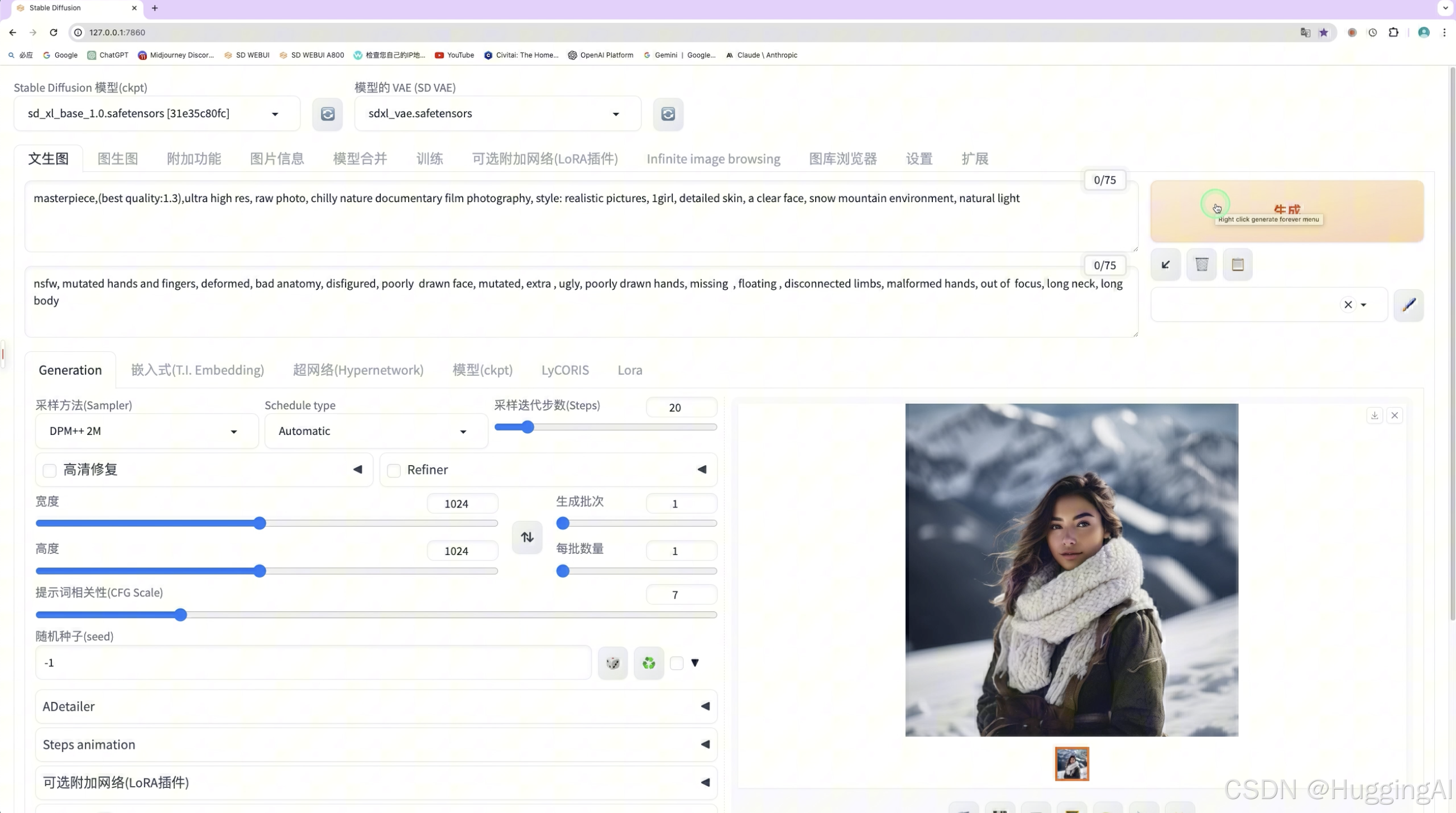Open the Chrome three-dot menu
1456x813 pixels.
pos(1444,32)
